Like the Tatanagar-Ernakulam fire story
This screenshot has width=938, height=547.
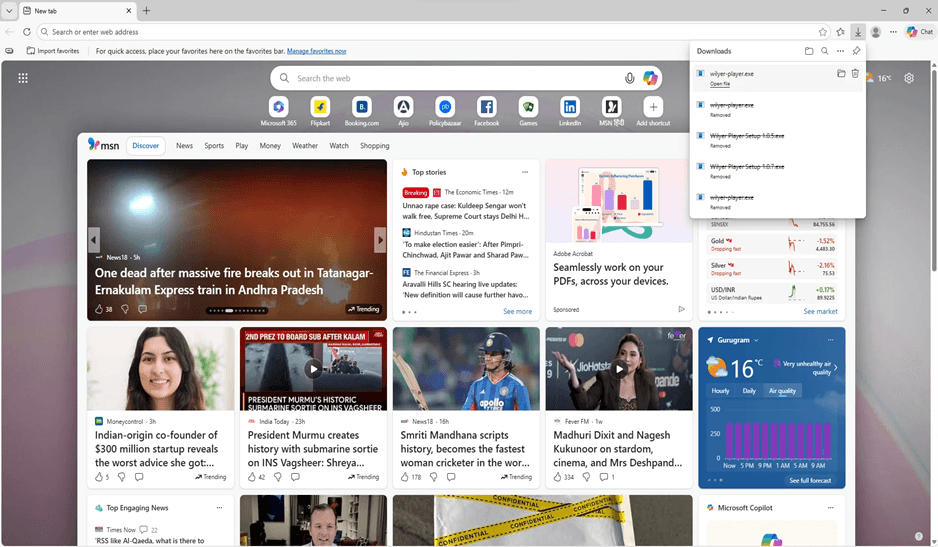[99, 309]
